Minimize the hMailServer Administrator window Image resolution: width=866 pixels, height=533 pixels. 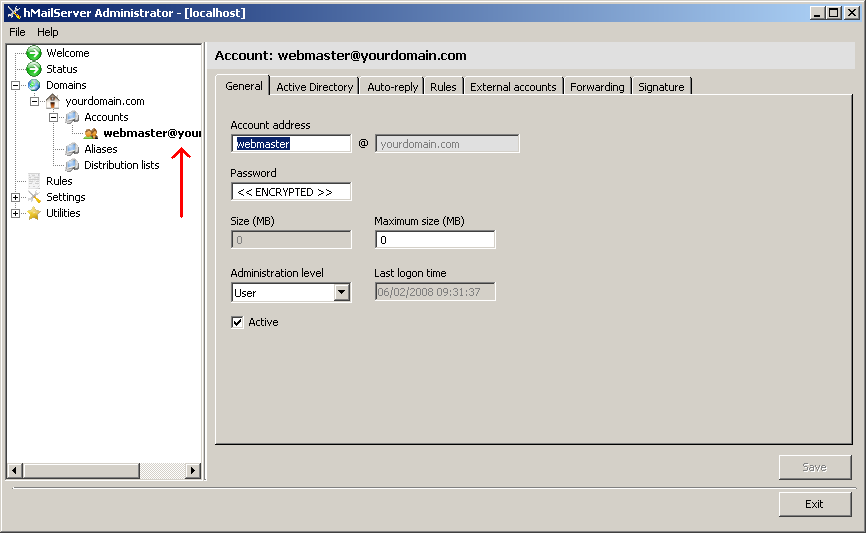[x=818, y=12]
